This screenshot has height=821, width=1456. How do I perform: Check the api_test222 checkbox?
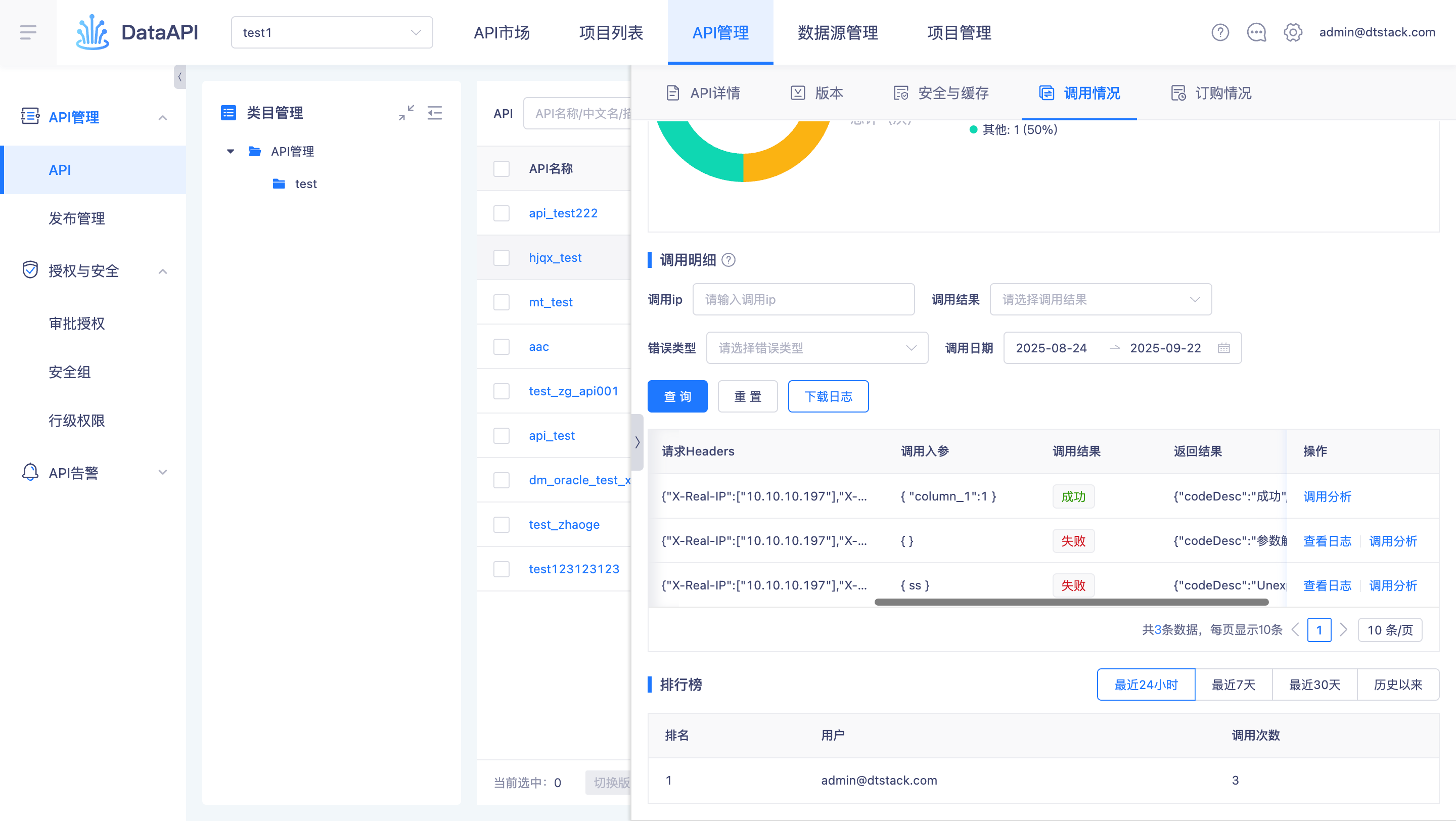[502, 213]
